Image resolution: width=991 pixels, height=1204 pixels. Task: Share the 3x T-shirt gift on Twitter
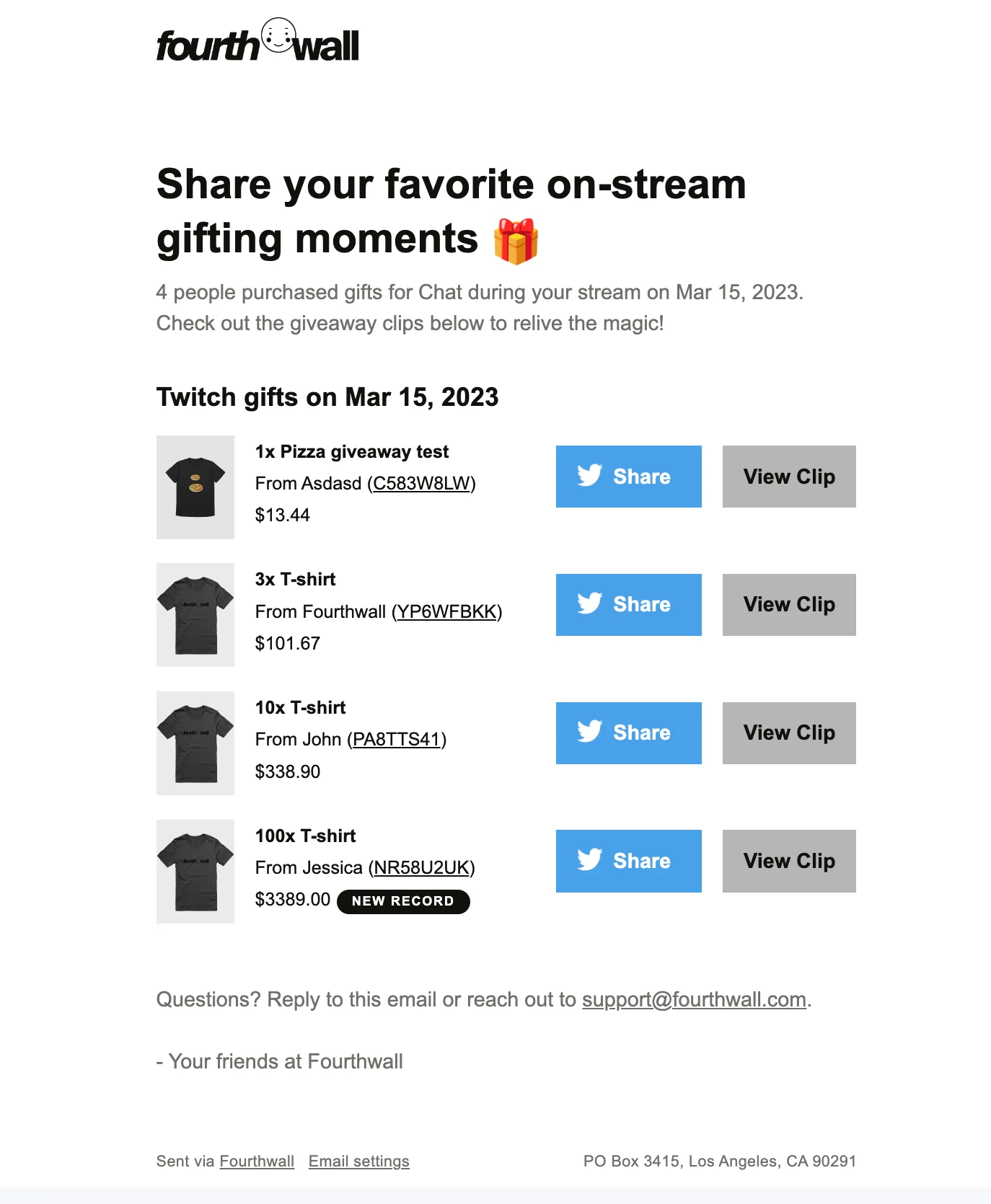(x=628, y=605)
